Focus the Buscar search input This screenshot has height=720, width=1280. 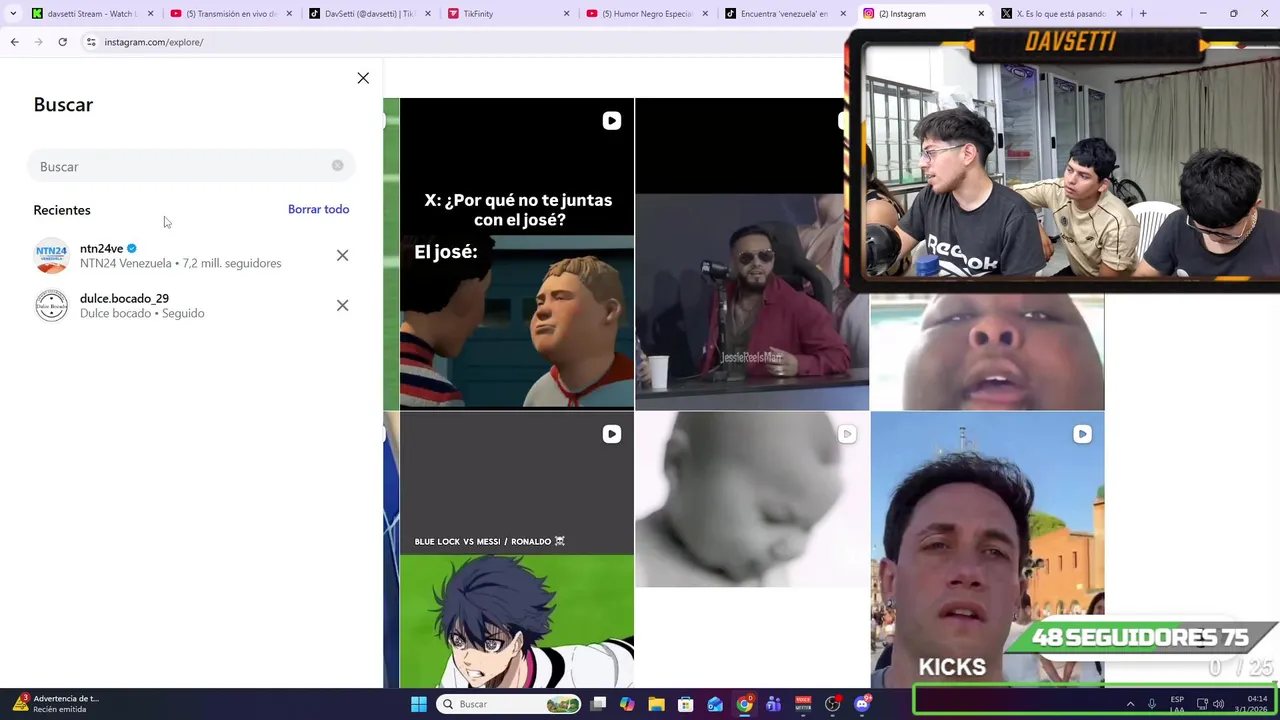(x=190, y=166)
